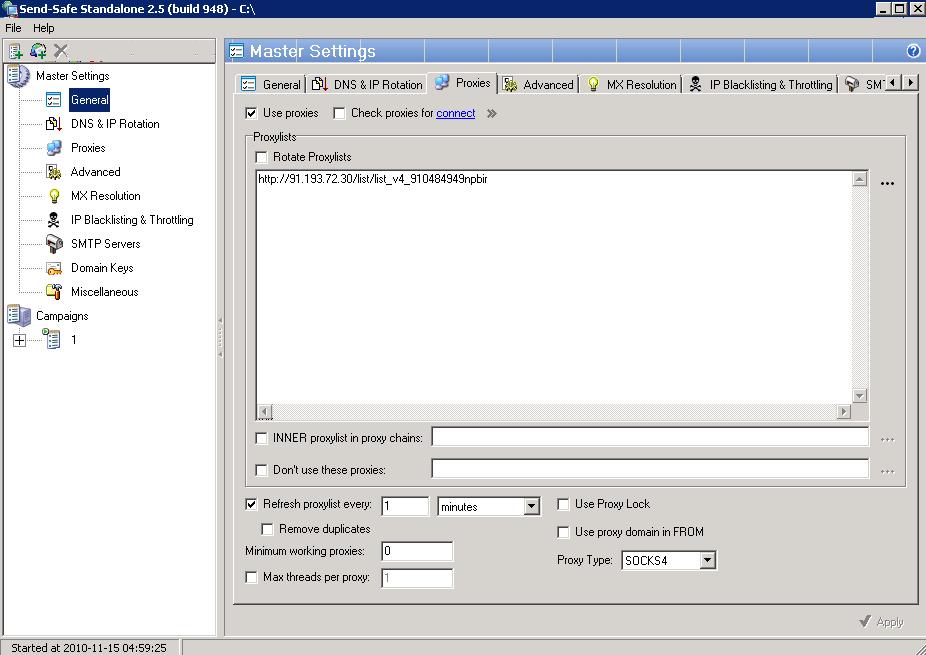
Task: Click proxylist scrollbar up arrow
Action: [860, 178]
